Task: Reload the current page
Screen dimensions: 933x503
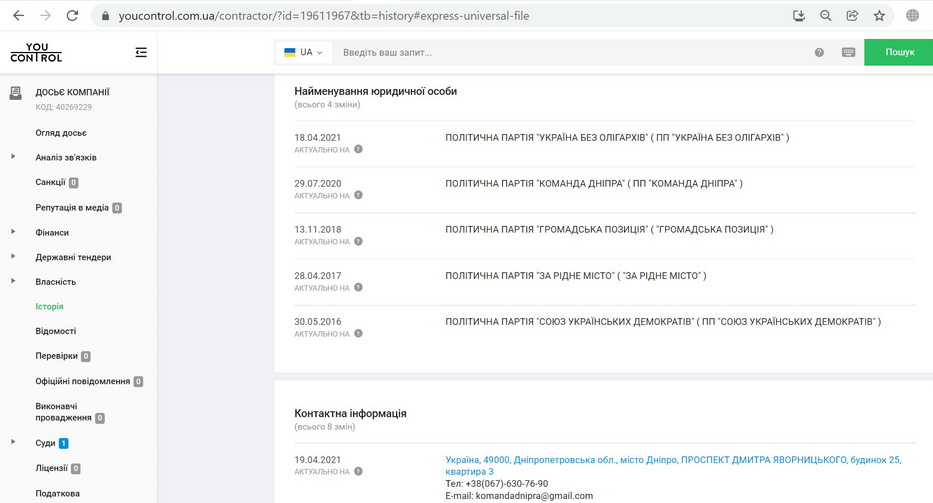Action: 72,16
